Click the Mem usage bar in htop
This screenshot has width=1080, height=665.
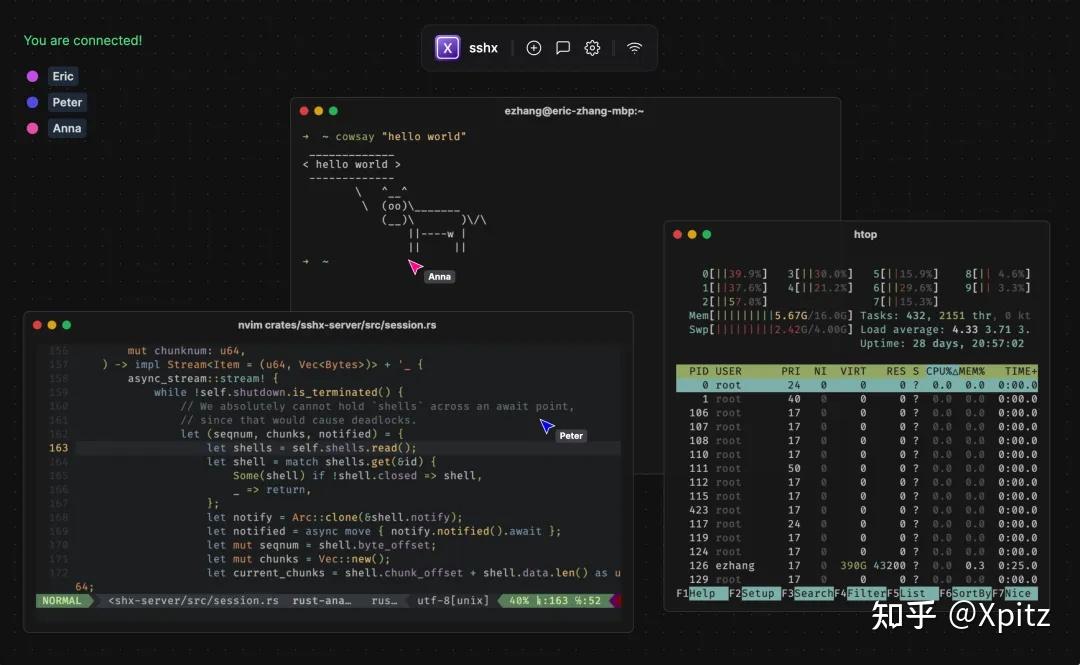coord(771,316)
